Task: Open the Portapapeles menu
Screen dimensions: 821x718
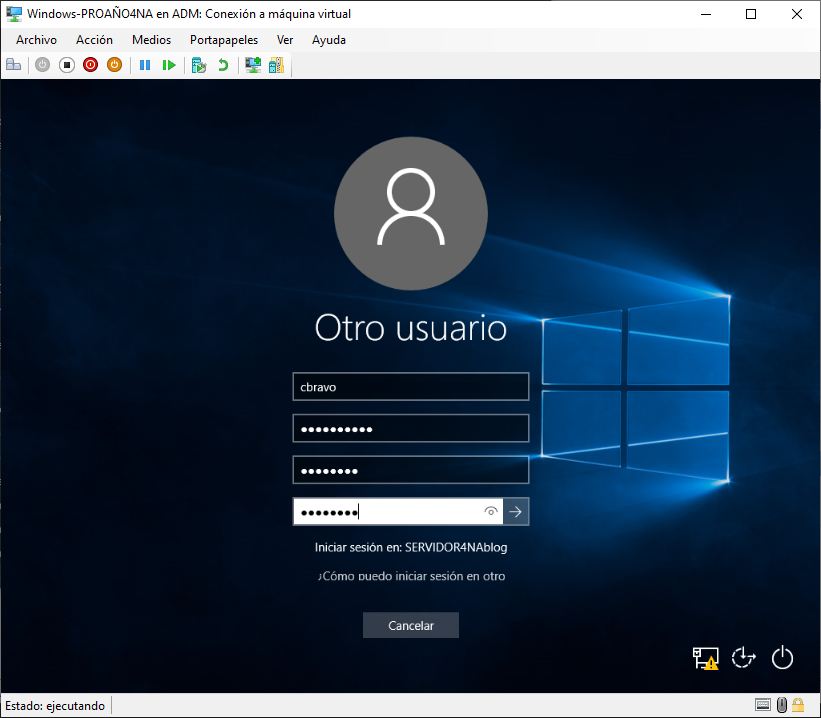Action: coord(223,40)
